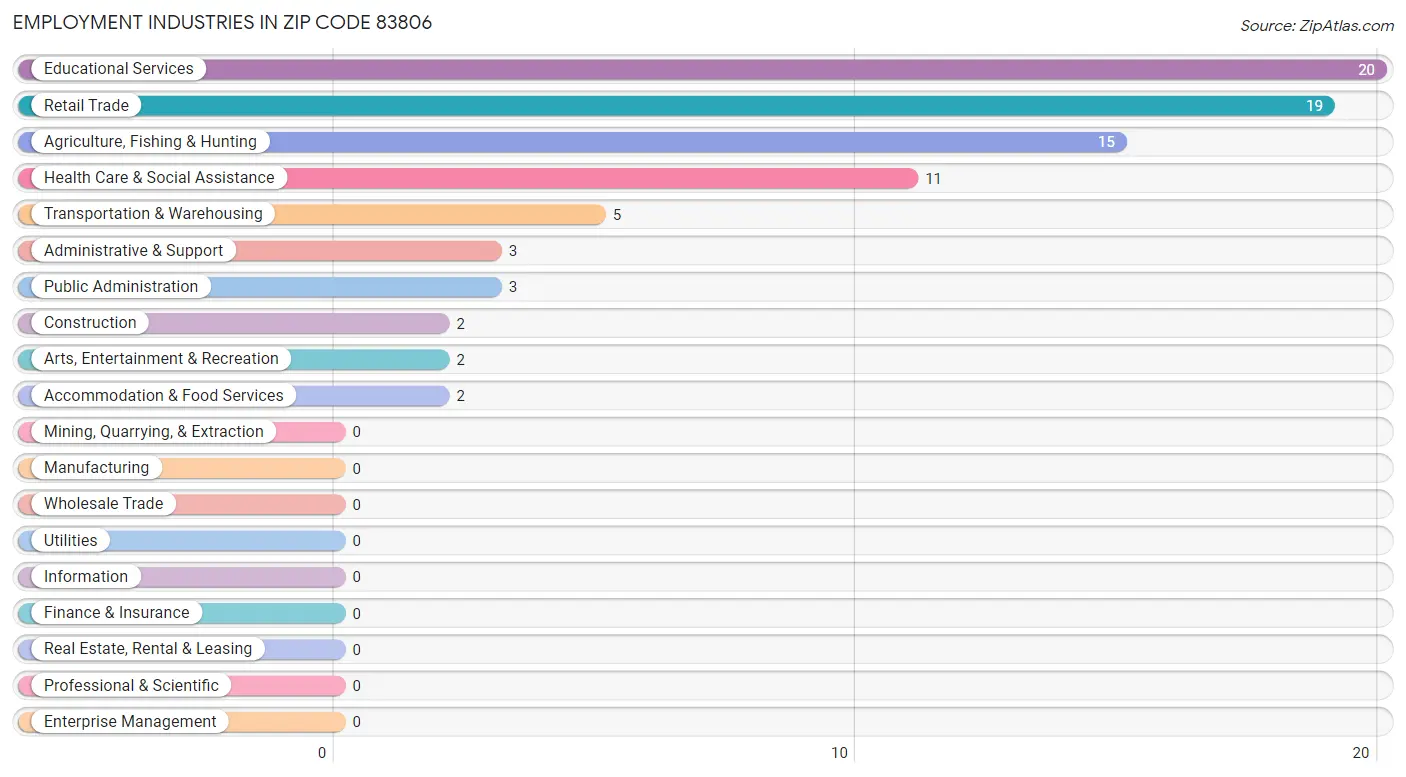Viewport: 1406px width, 777px height.
Task: Select the Professional & Scientific label
Action: coord(131,685)
